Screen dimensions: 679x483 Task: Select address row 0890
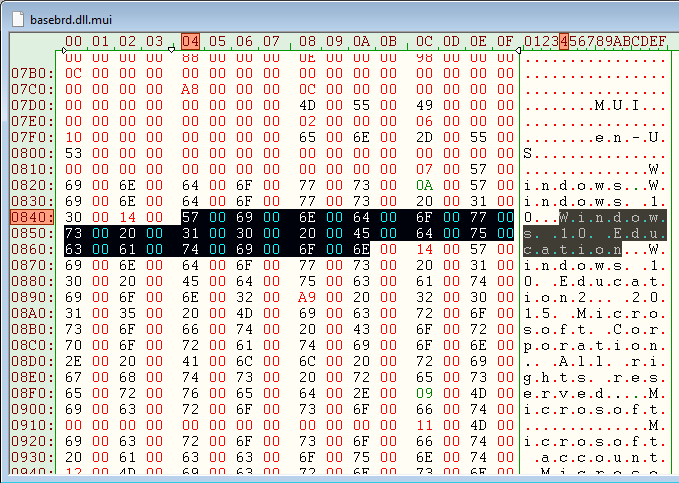click(x=32, y=297)
